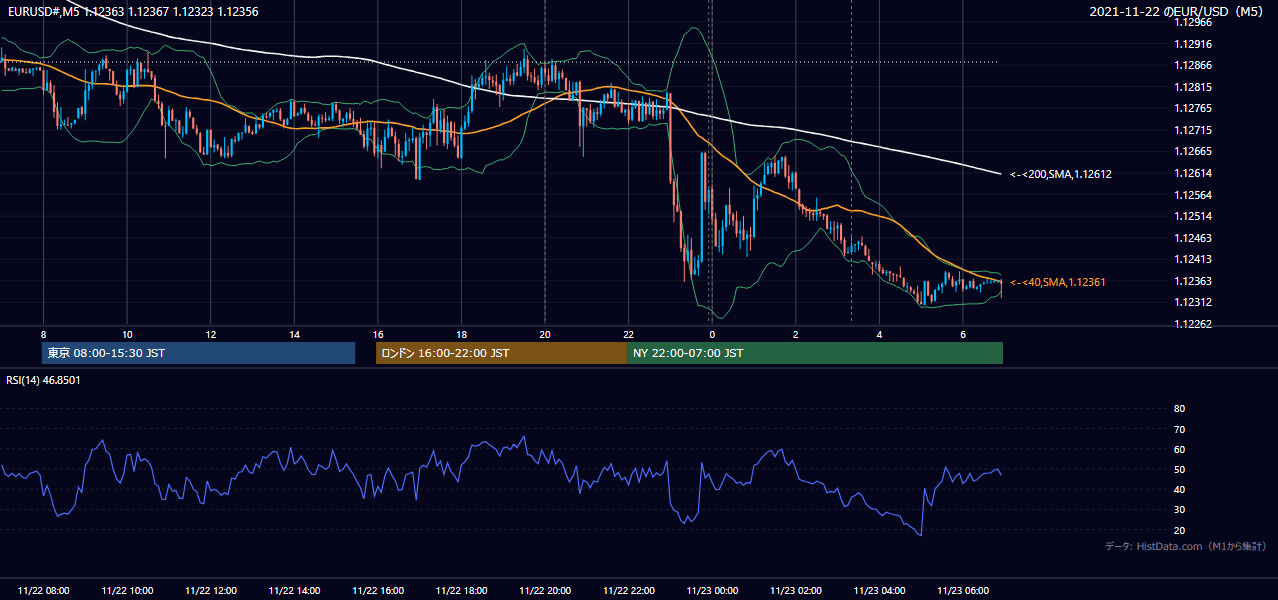Click price axis value 1.12413
1278x600 pixels.
[x=1193, y=259]
